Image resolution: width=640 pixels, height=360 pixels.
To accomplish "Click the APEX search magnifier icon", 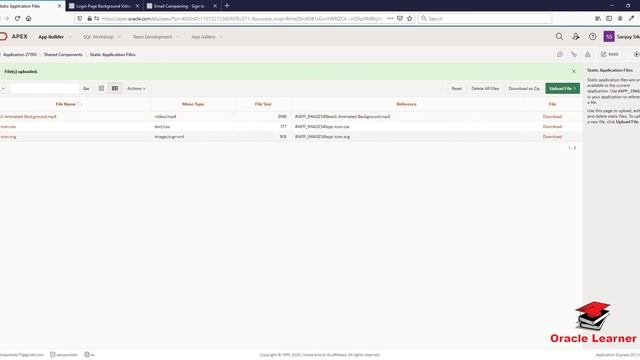I will coord(559,37).
